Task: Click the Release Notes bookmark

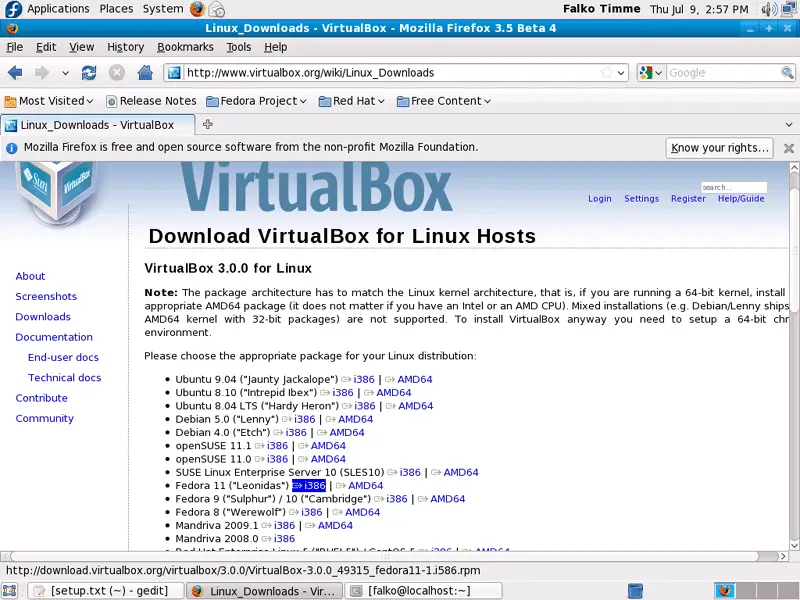Action: pos(151,101)
